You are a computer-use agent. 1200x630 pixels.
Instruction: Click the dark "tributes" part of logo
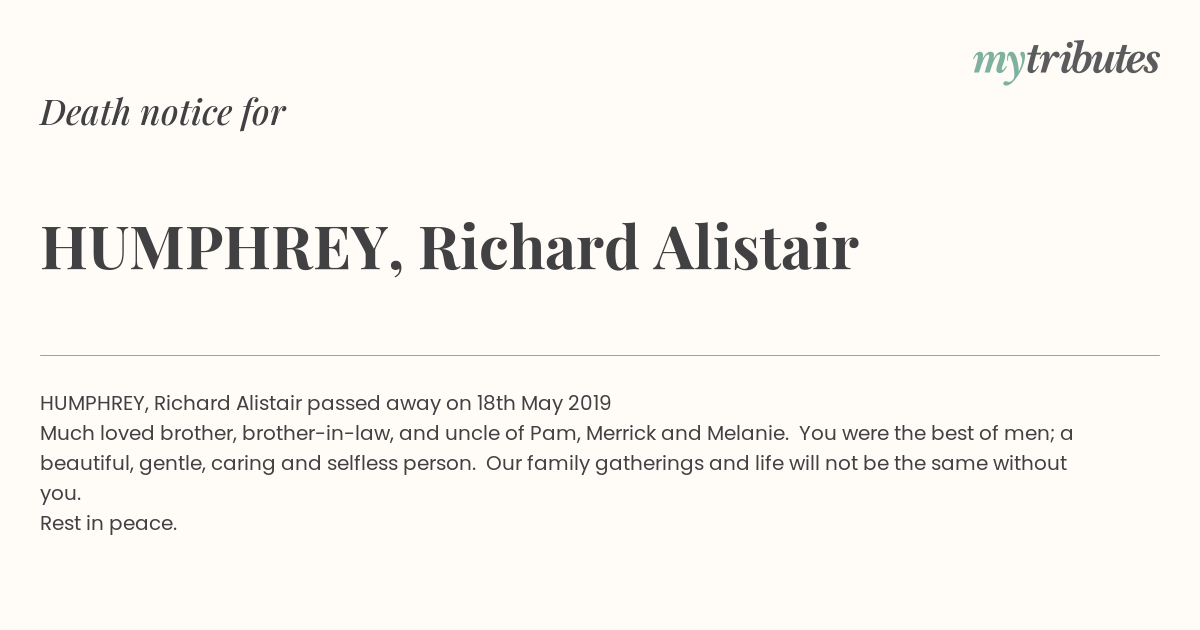click(x=1092, y=60)
